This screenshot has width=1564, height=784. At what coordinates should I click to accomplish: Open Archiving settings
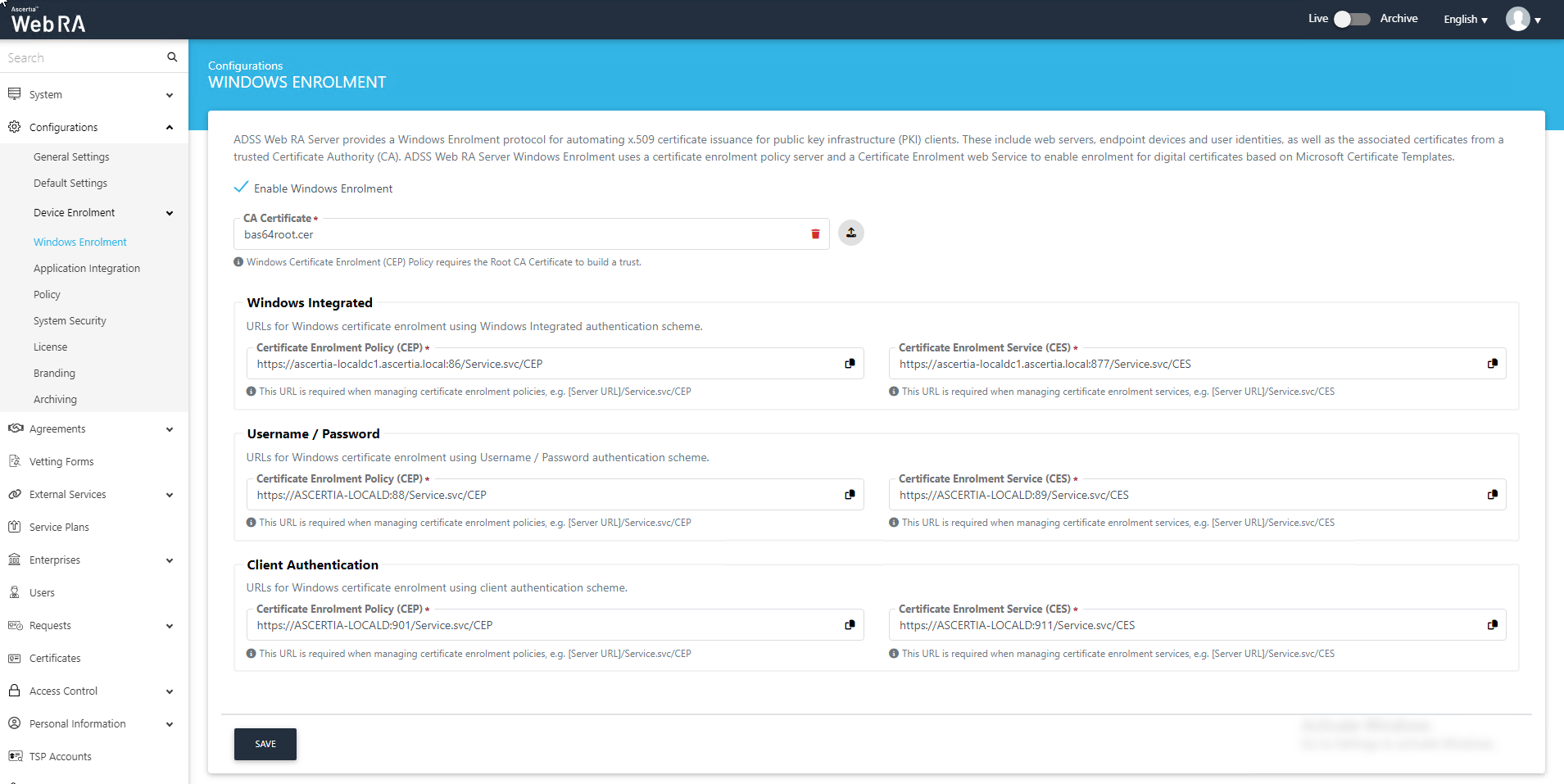(55, 399)
